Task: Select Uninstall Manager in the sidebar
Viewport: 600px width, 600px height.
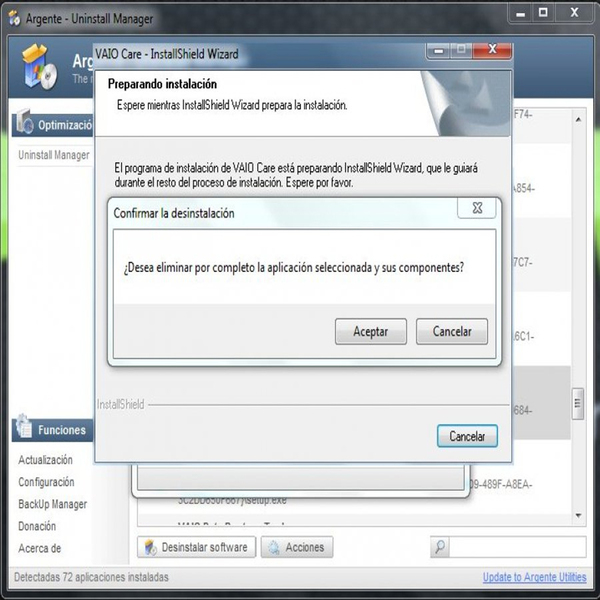Action: 54,155
